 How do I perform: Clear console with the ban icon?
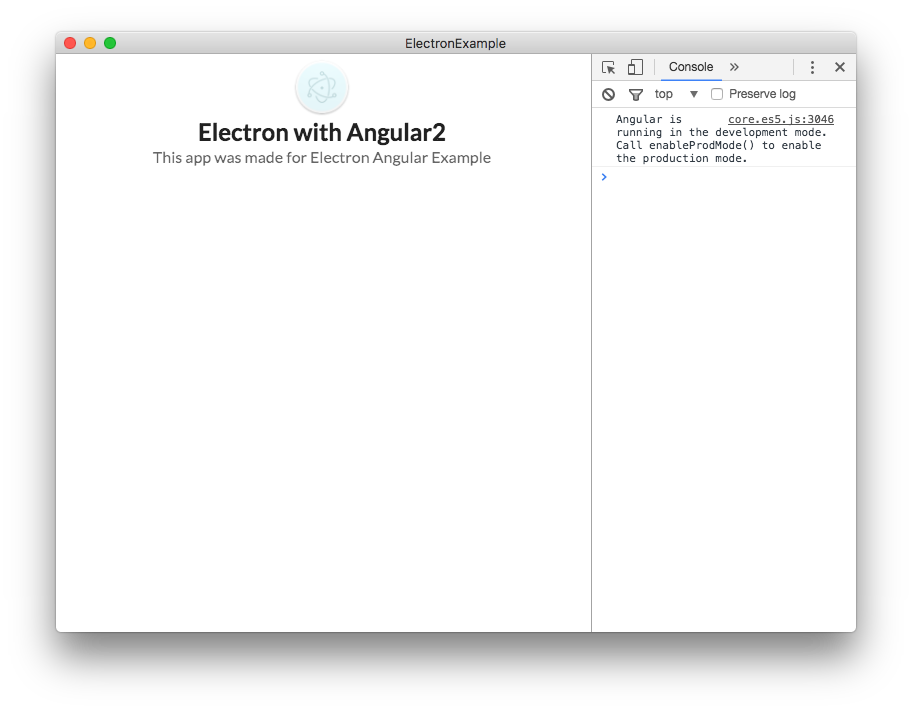[608, 94]
